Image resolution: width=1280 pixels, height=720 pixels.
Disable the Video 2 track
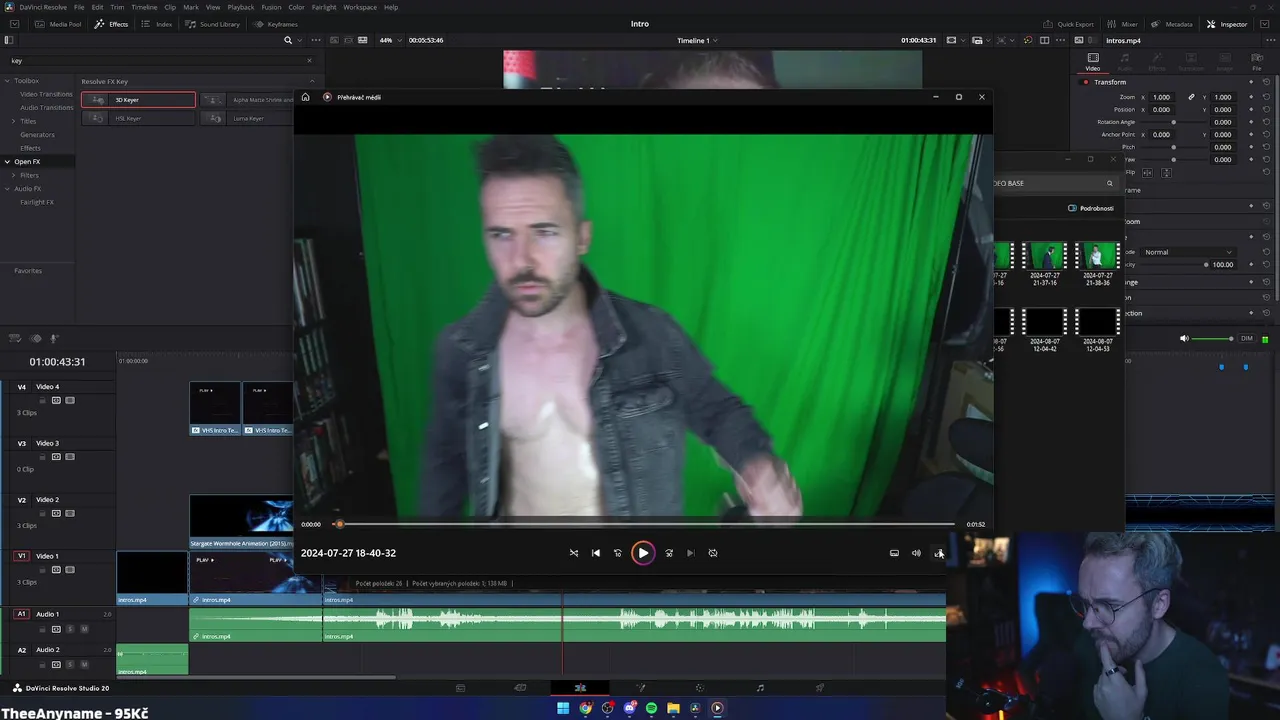pos(70,513)
